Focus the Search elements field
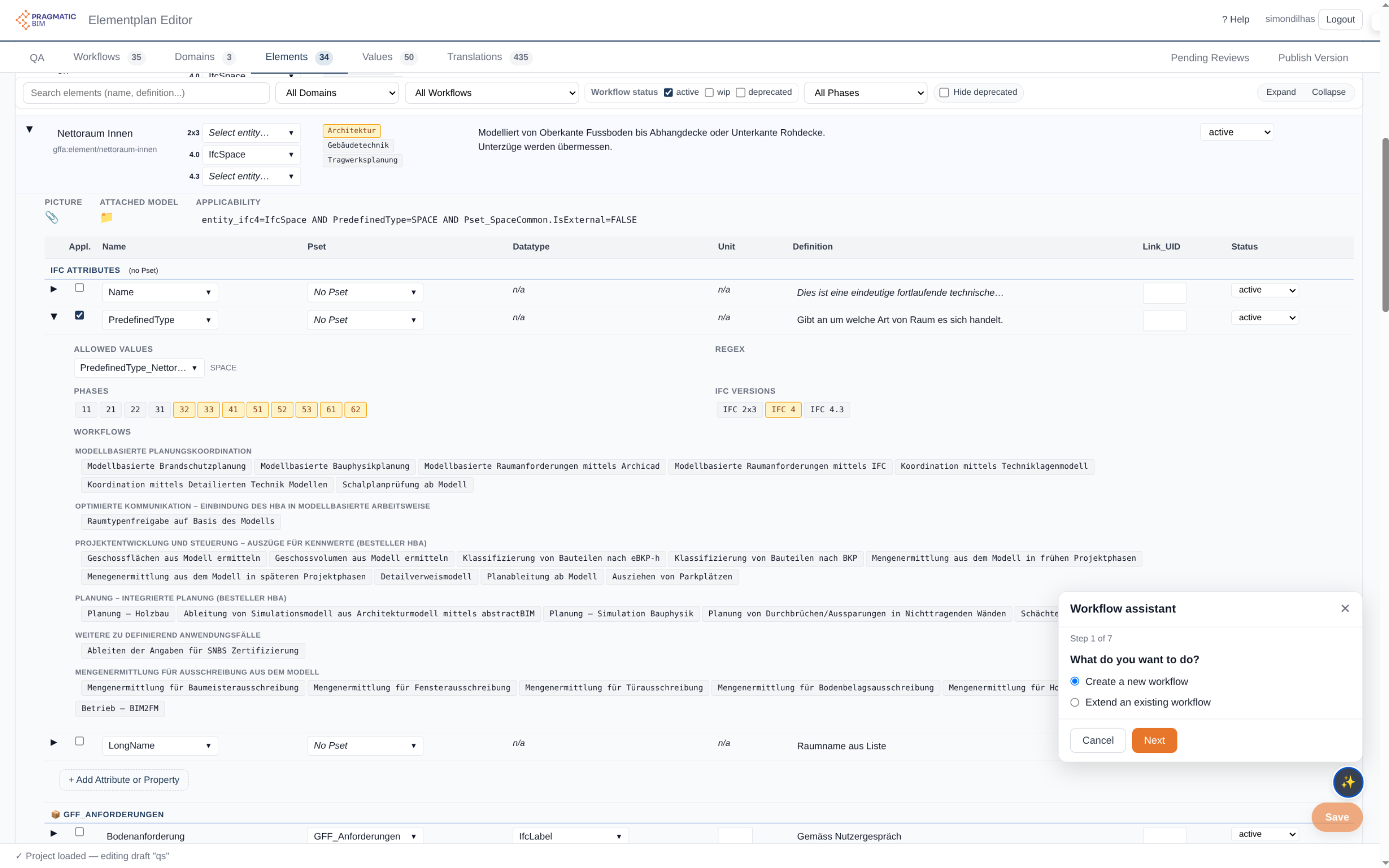This screenshot has height=868, width=1389. 146,93
